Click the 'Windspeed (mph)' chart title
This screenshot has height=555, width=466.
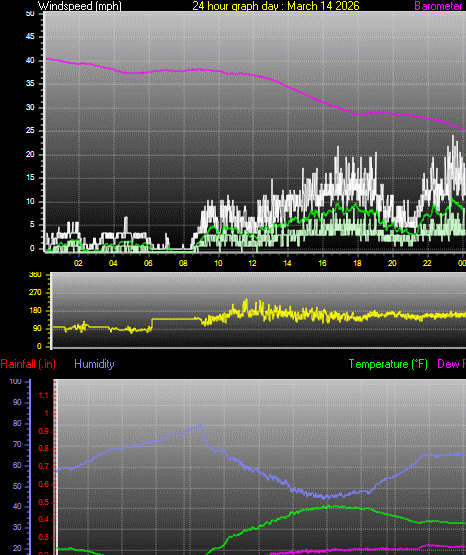click(x=80, y=6)
